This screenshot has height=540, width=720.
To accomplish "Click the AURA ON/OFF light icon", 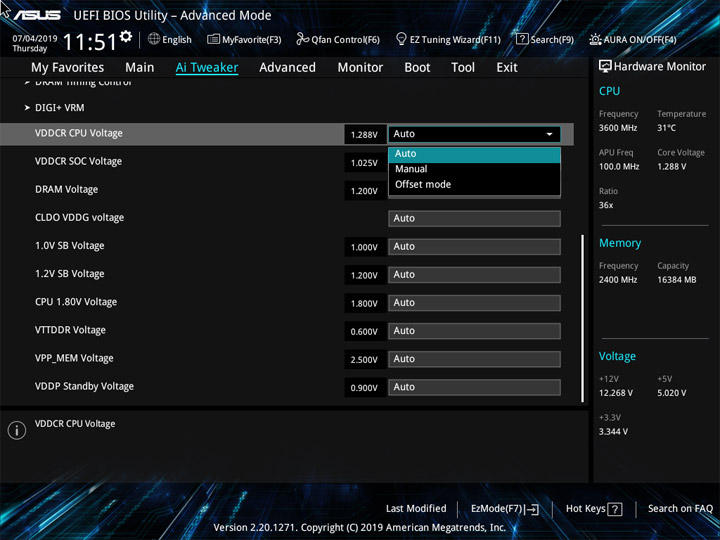I will tap(595, 39).
